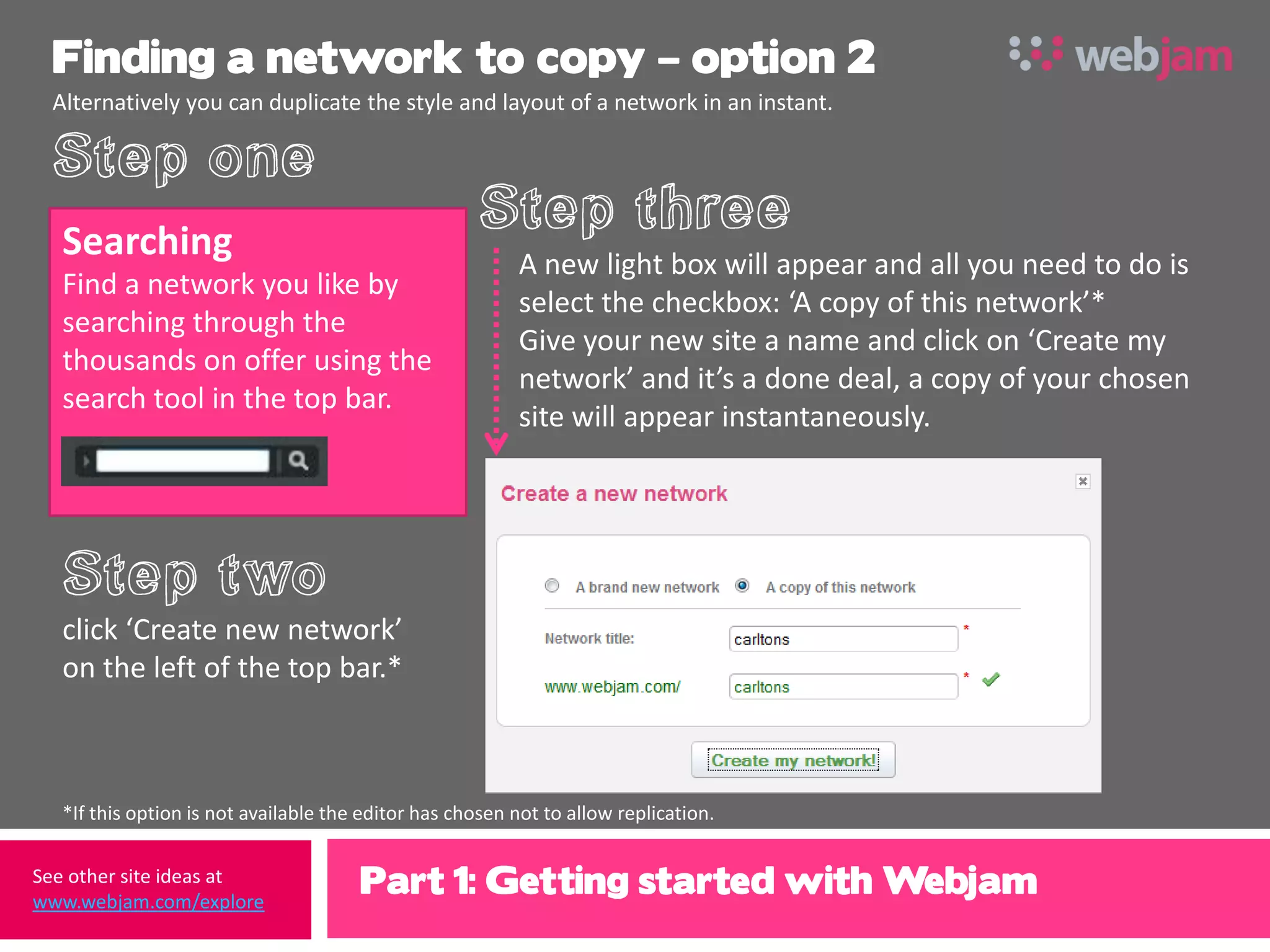Click the green checkmark availability icon
This screenshot has width=1270, height=952.
[991, 679]
